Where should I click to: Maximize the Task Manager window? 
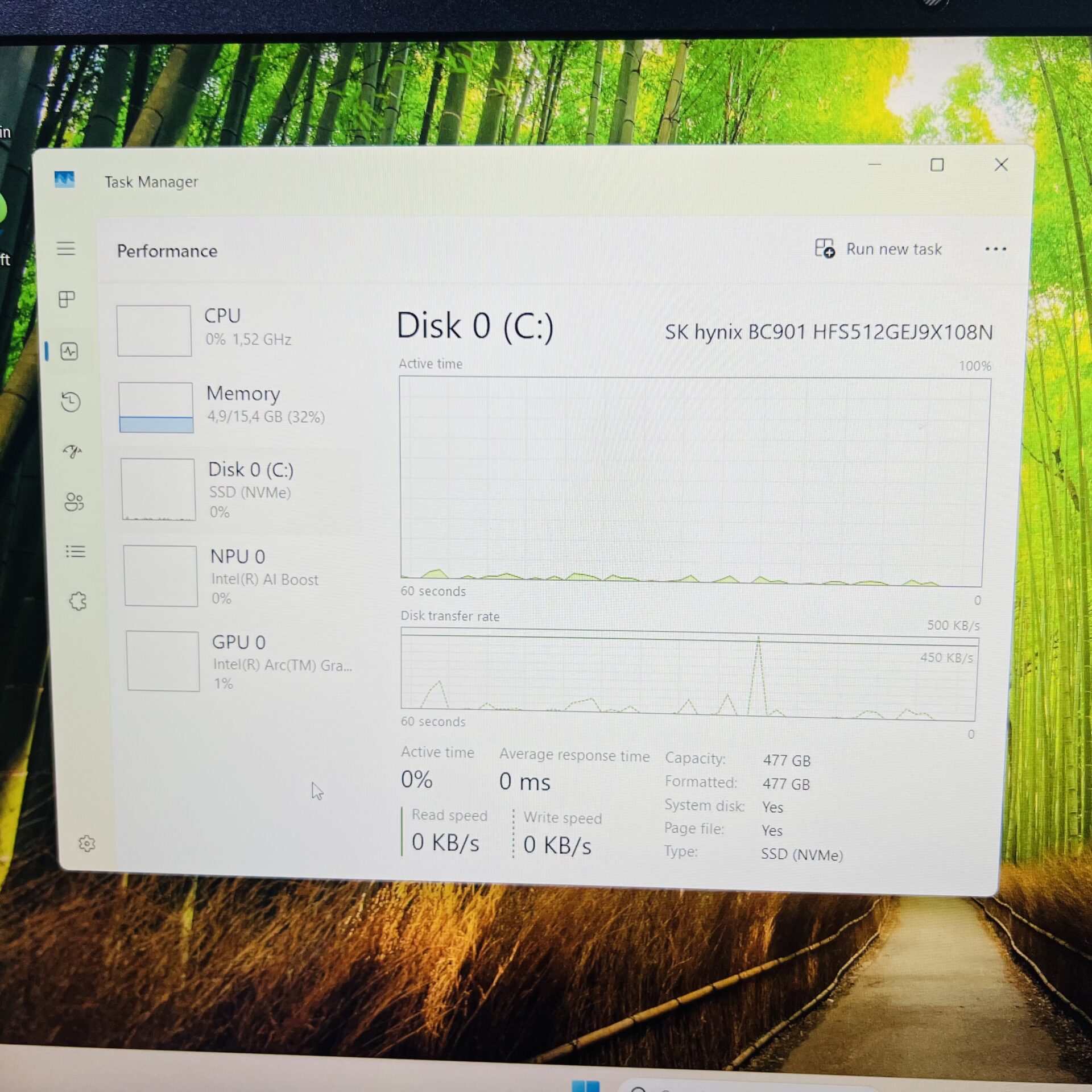[937, 165]
